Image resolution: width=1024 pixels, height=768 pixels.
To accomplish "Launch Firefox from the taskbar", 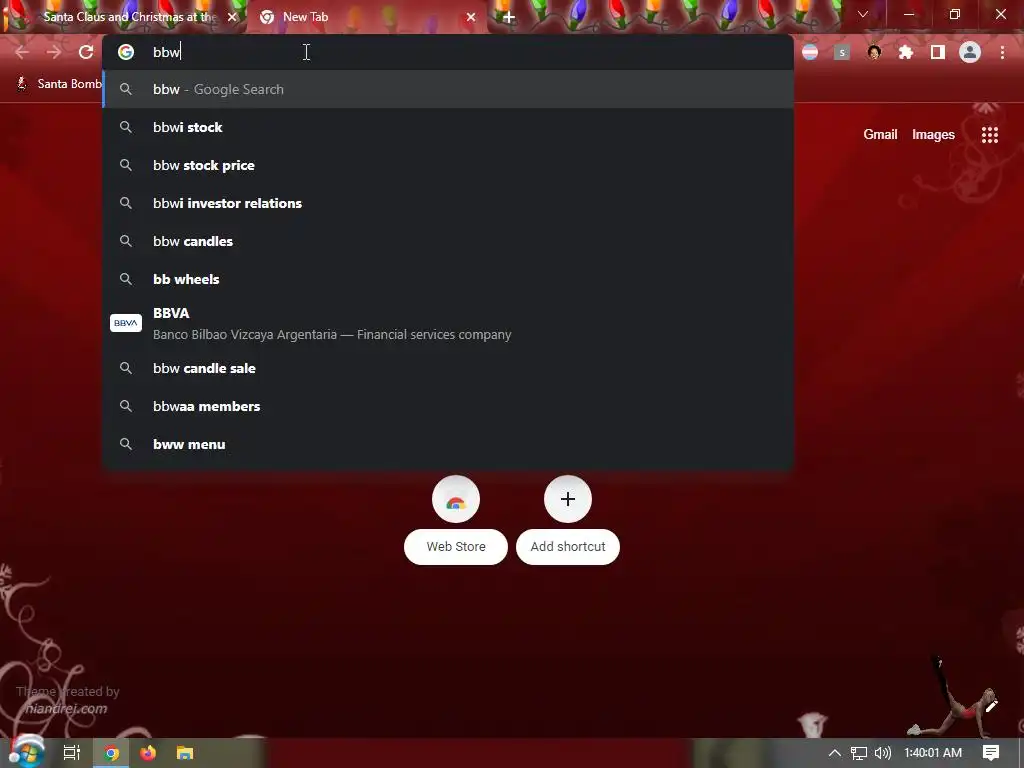I will coord(148,753).
